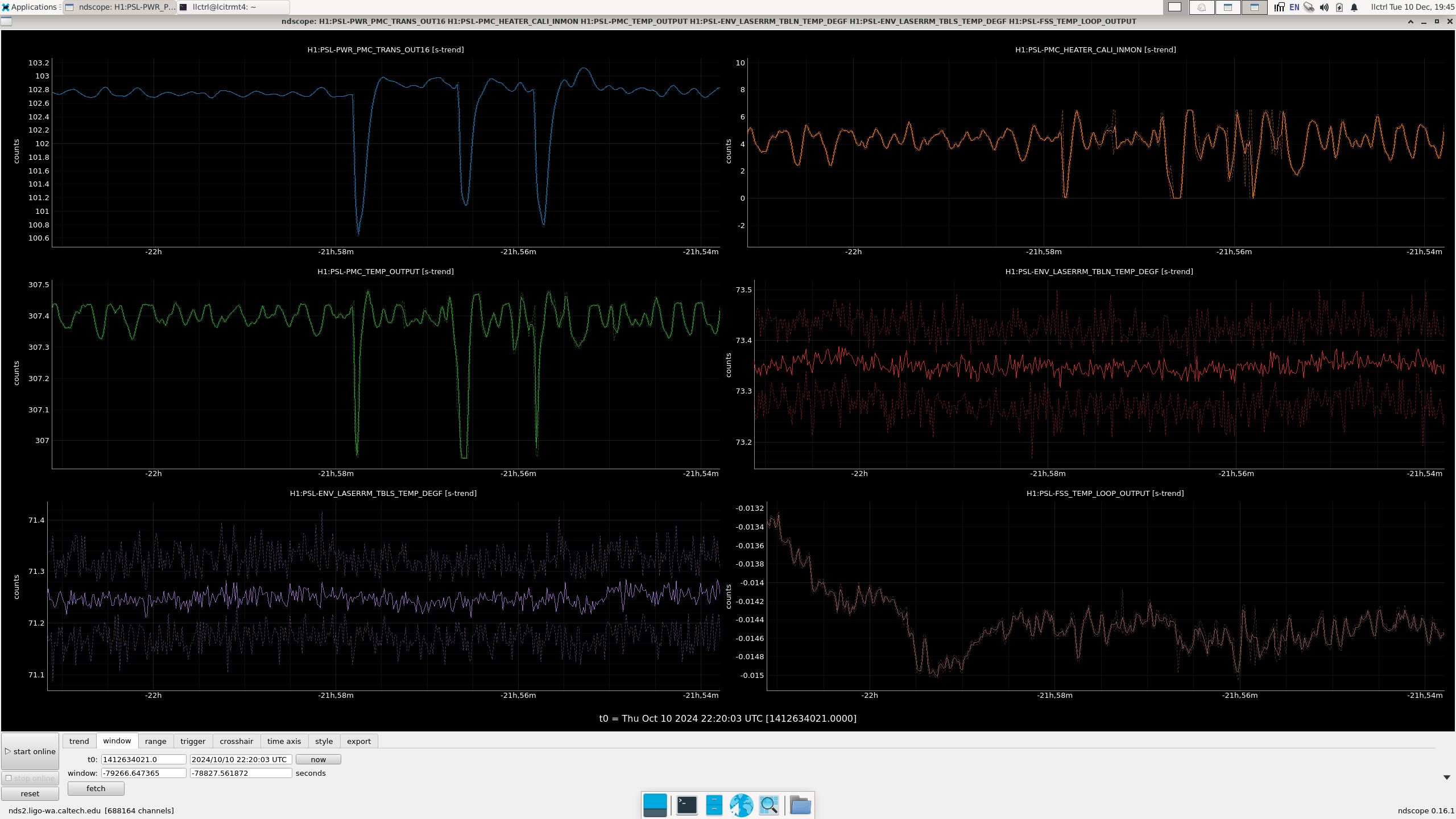Viewport: 1456px width, 819px height.
Task: Click the PMC_TRANS_OUT16 plot title
Action: click(386, 50)
